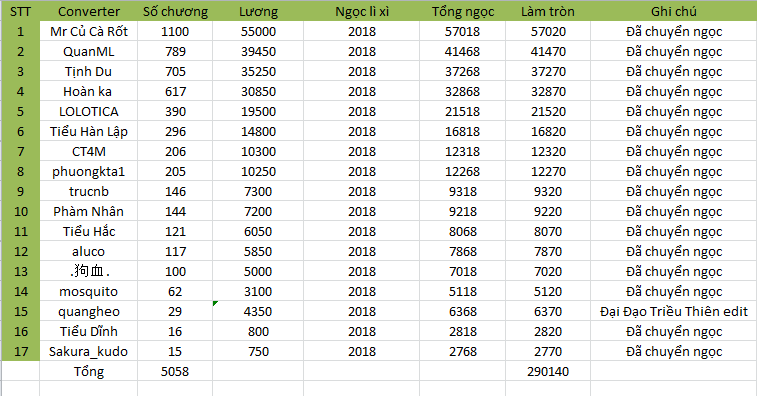
Task: Click the Làm tròn column header
Action: pos(547,11)
